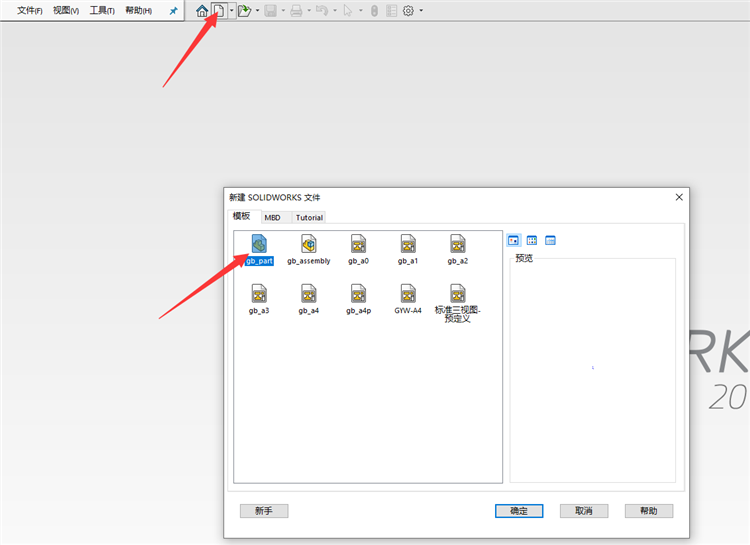750x545 pixels.
Task: Select the GYW-A4 drawing template
Action: click(x=408, y=299)
